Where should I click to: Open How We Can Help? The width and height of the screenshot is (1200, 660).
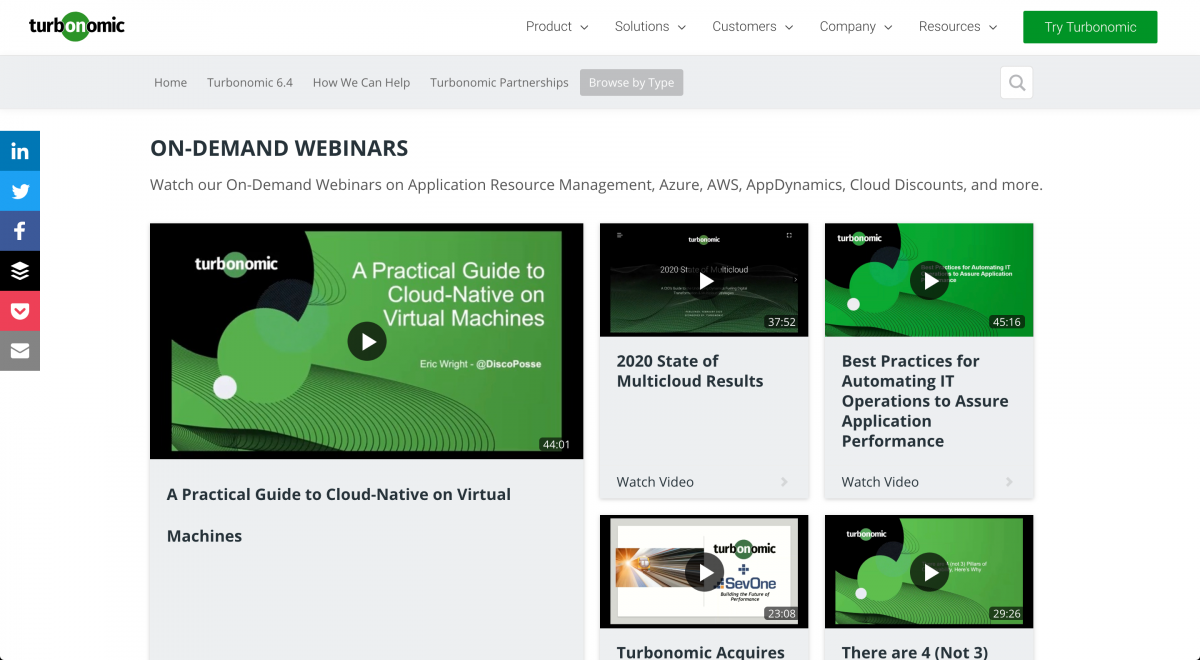(x=361, y=83)
